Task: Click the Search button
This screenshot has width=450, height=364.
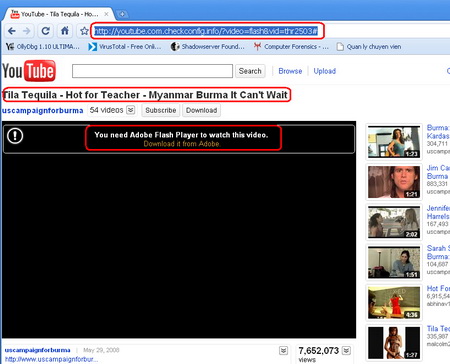Action: [x=250, y=71]
